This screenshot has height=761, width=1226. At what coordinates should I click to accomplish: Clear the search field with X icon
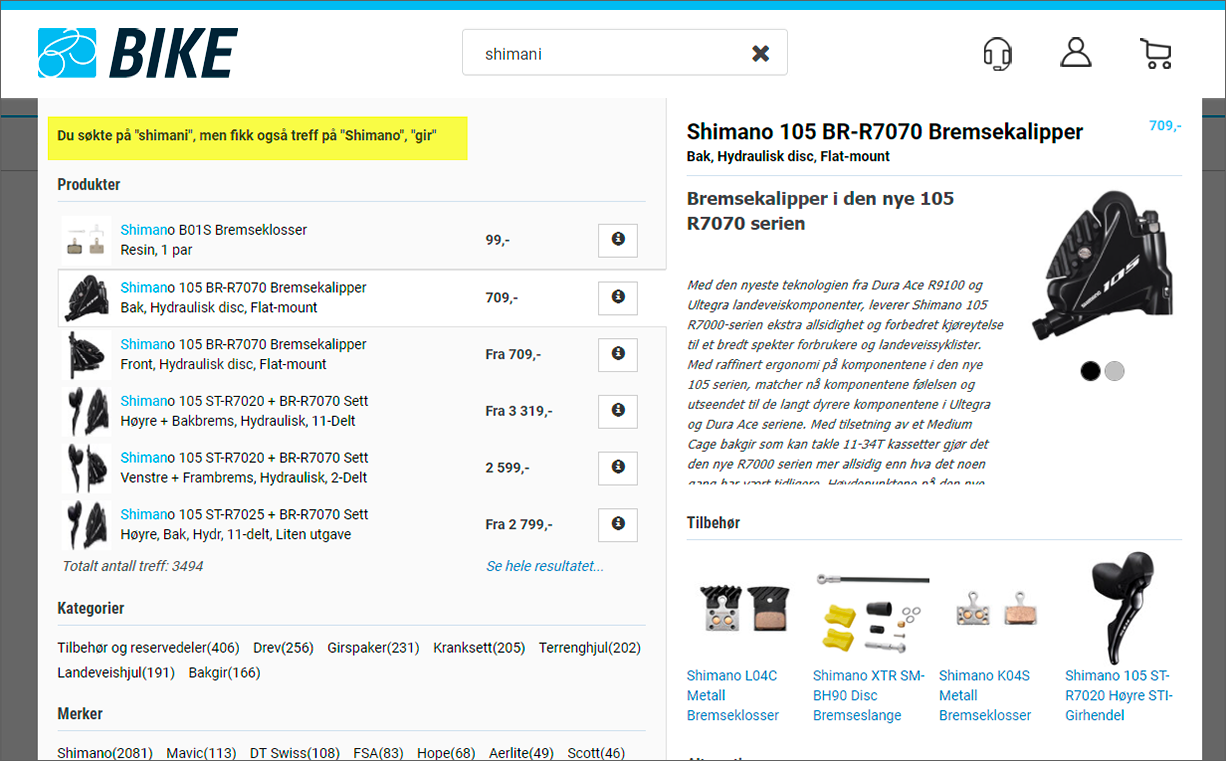coord(761,53)
